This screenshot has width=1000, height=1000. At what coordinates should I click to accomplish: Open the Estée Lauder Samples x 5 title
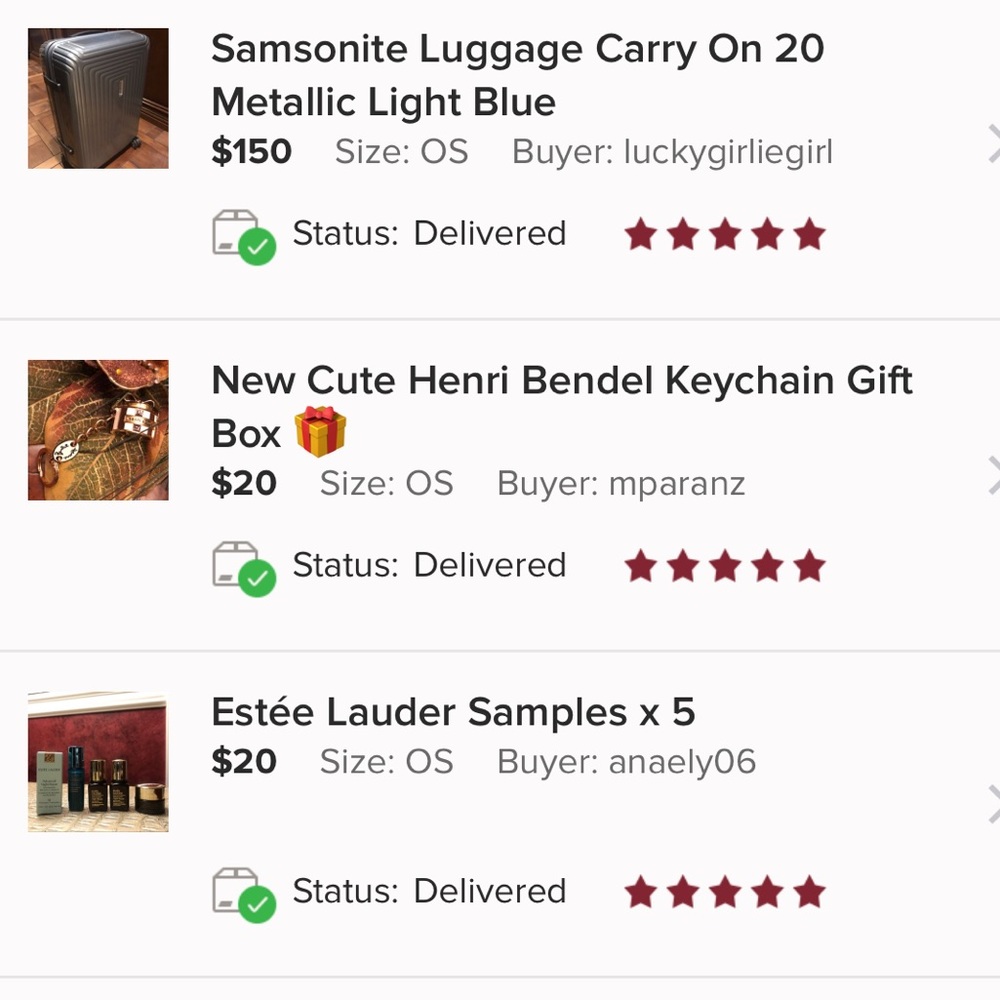point(453,712)
